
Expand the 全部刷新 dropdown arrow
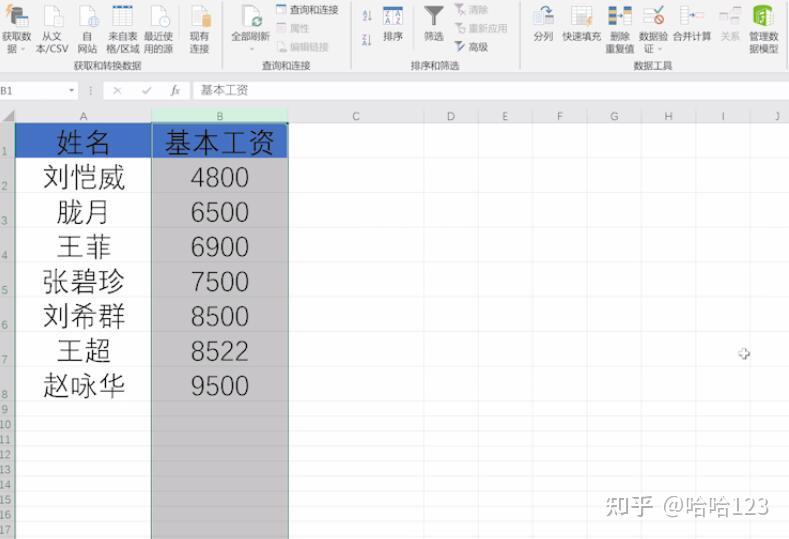[251, 49]
